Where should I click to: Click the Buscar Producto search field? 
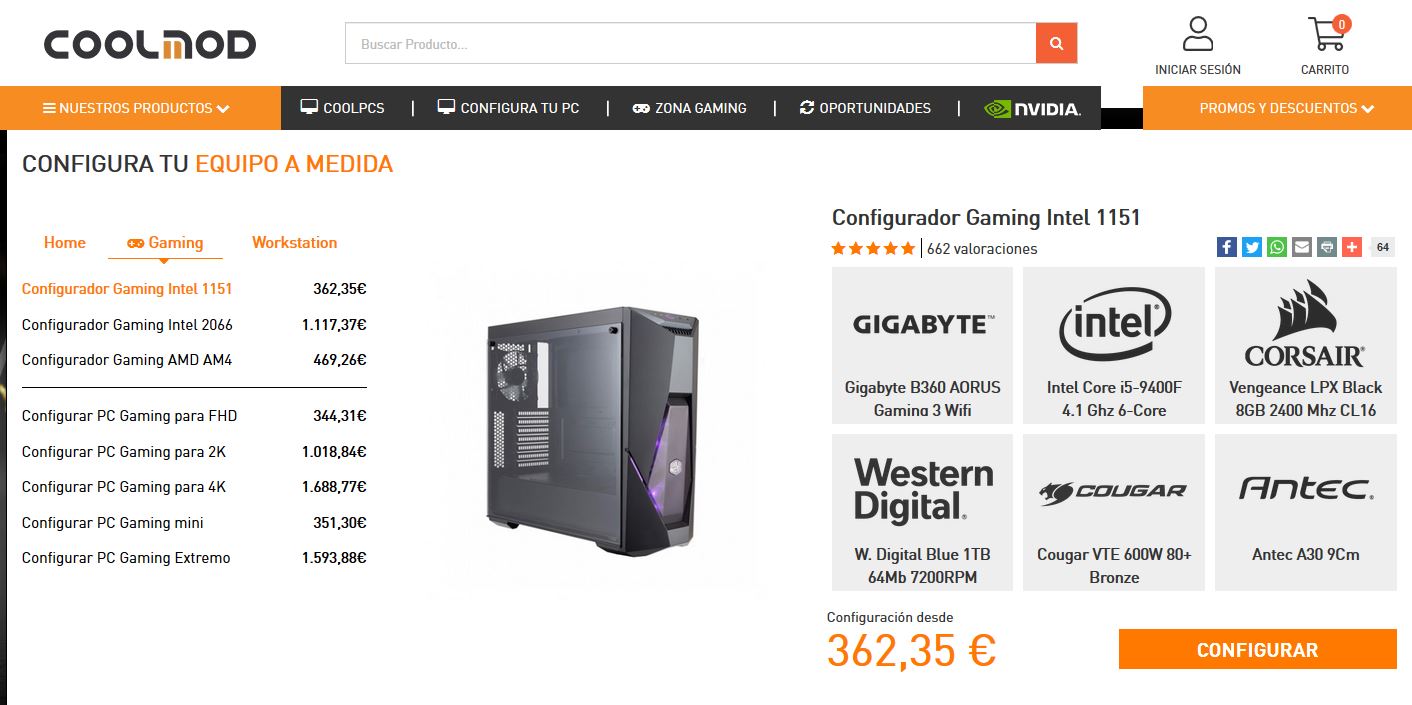(x=691, y=43)
